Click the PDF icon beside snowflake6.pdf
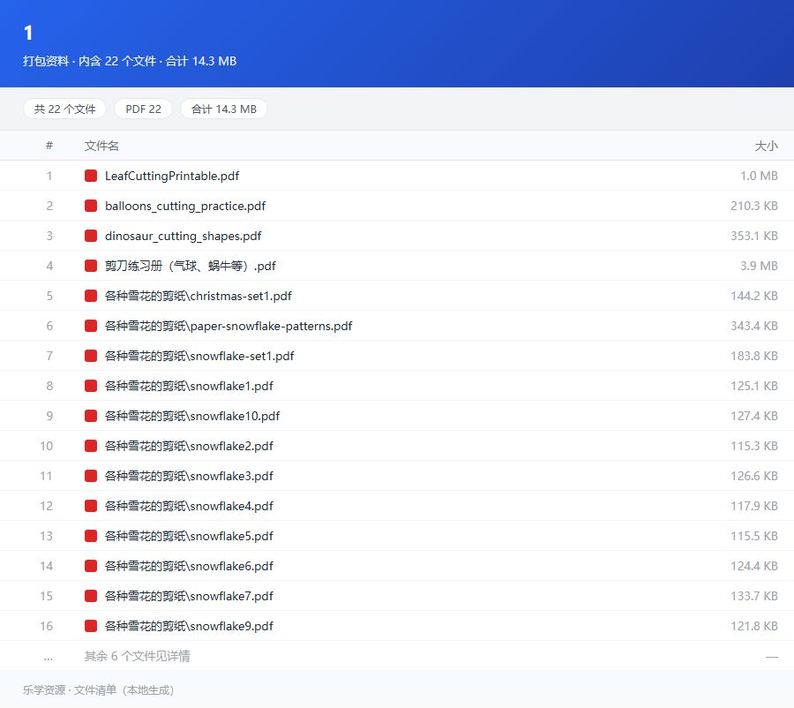Image resolution: width=794 pixels, height=708 pixels. click(x=91, y=566)
